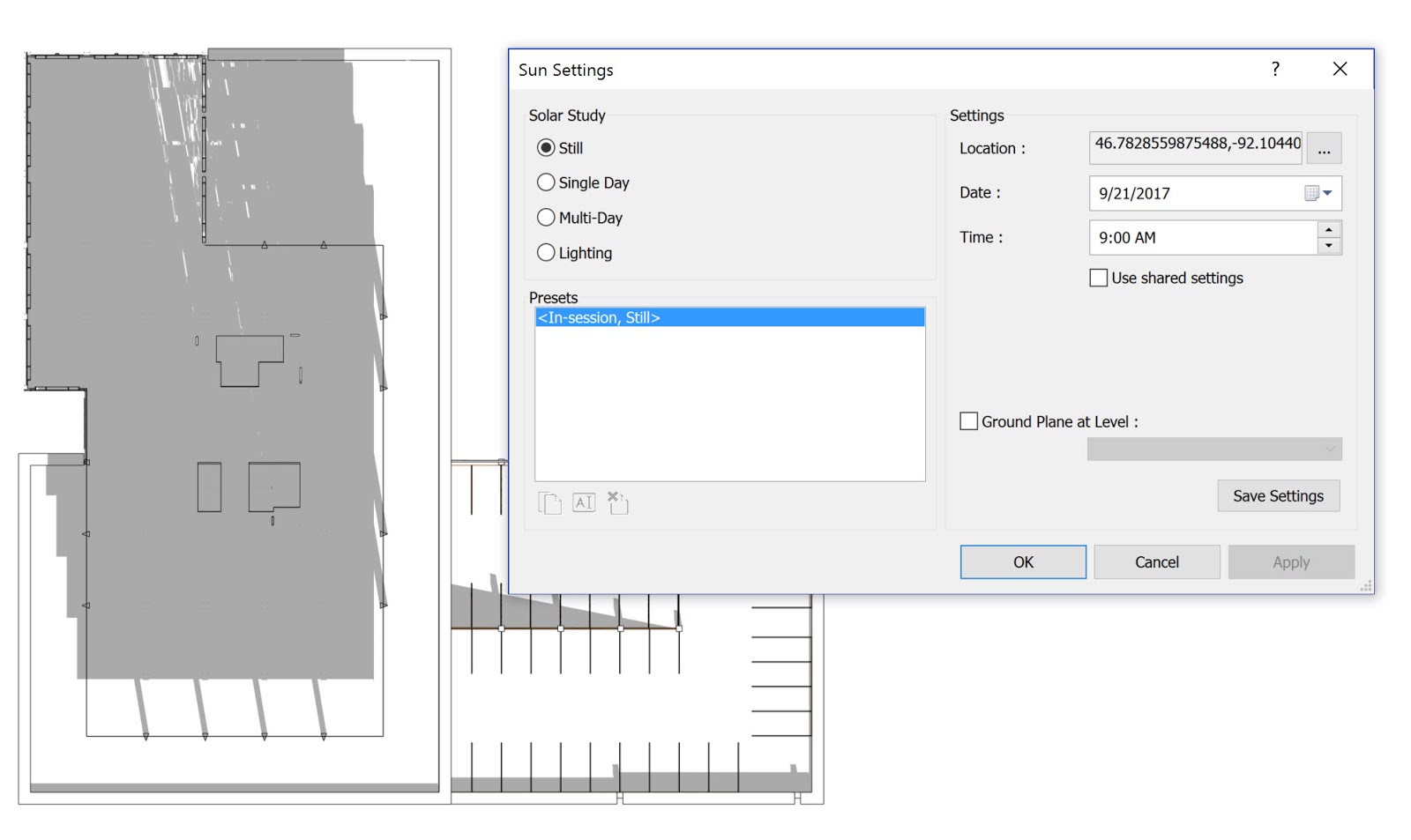Cancel the Sun Settings dialog
The height and width of the screenshot is (840, 1411).
pyautogui.click(x=1156, y=561)
